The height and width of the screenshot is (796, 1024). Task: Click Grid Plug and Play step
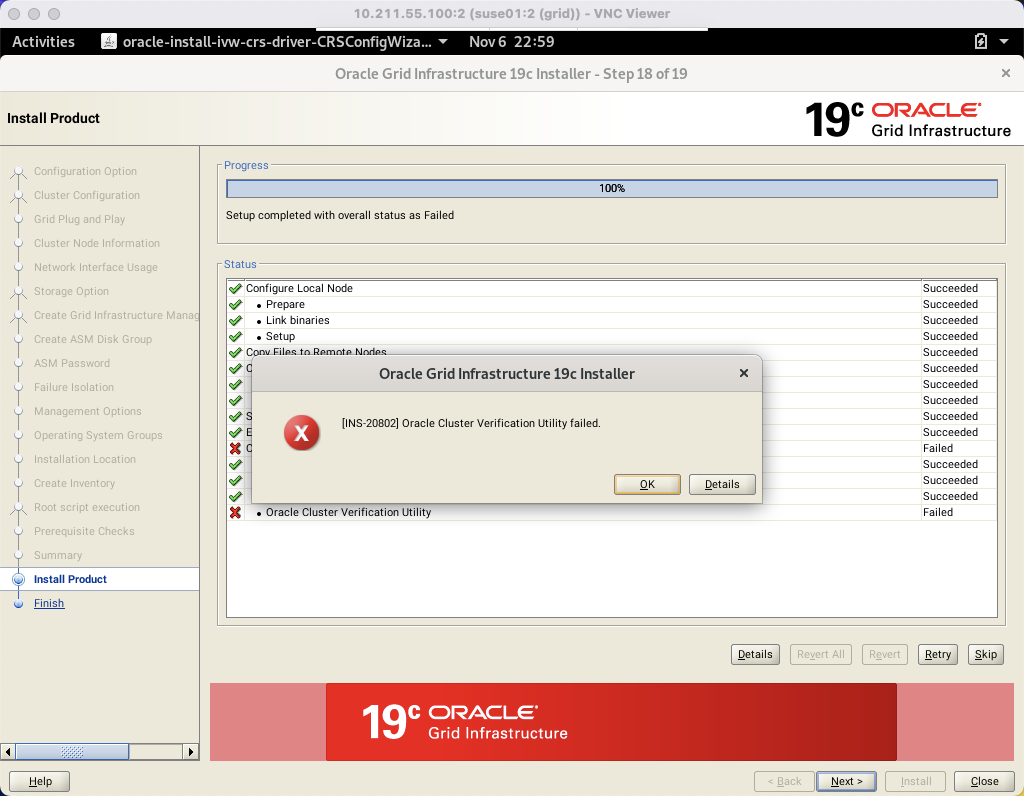[79, 219]
